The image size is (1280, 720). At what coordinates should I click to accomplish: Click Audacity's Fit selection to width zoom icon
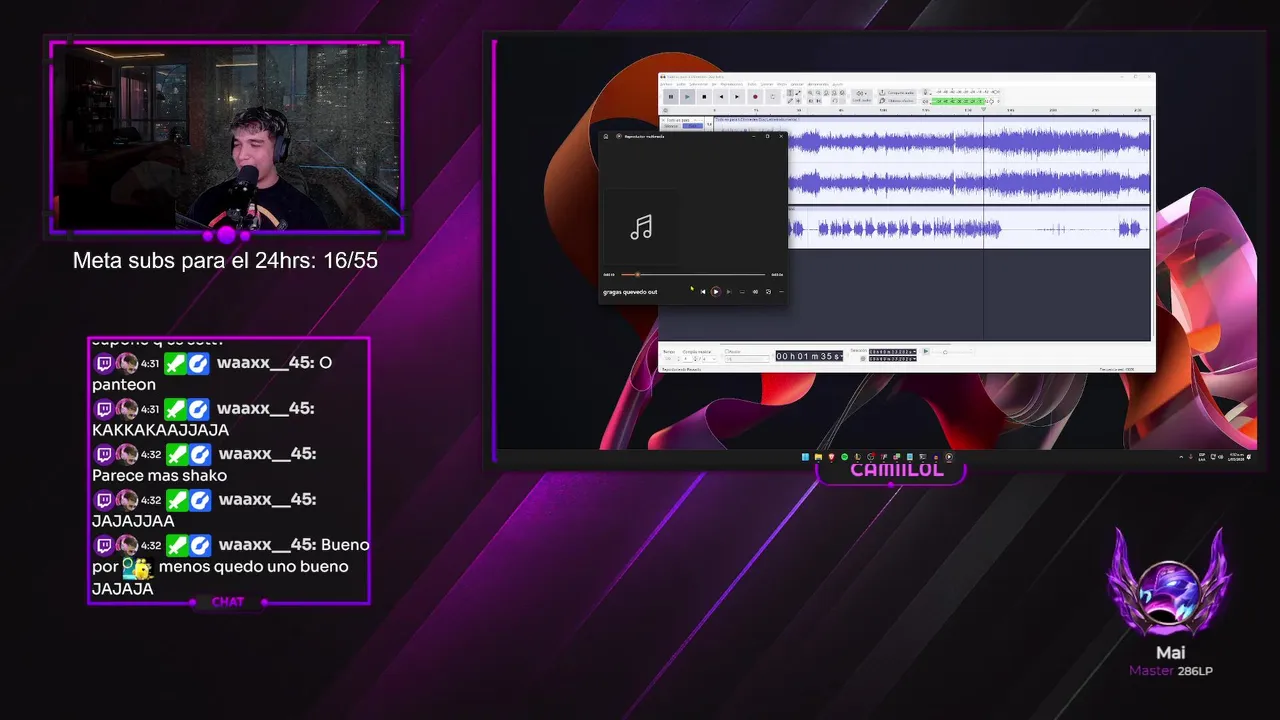826,93
